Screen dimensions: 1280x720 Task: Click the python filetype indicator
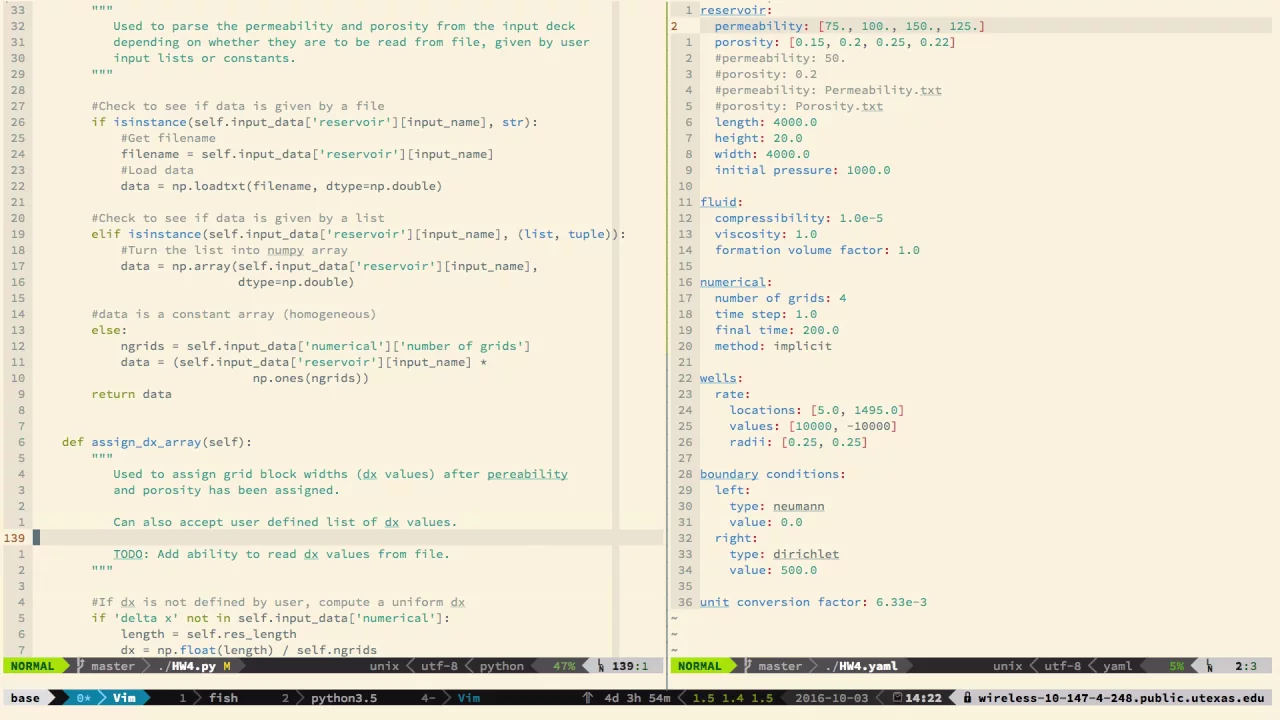click(501, 666)
